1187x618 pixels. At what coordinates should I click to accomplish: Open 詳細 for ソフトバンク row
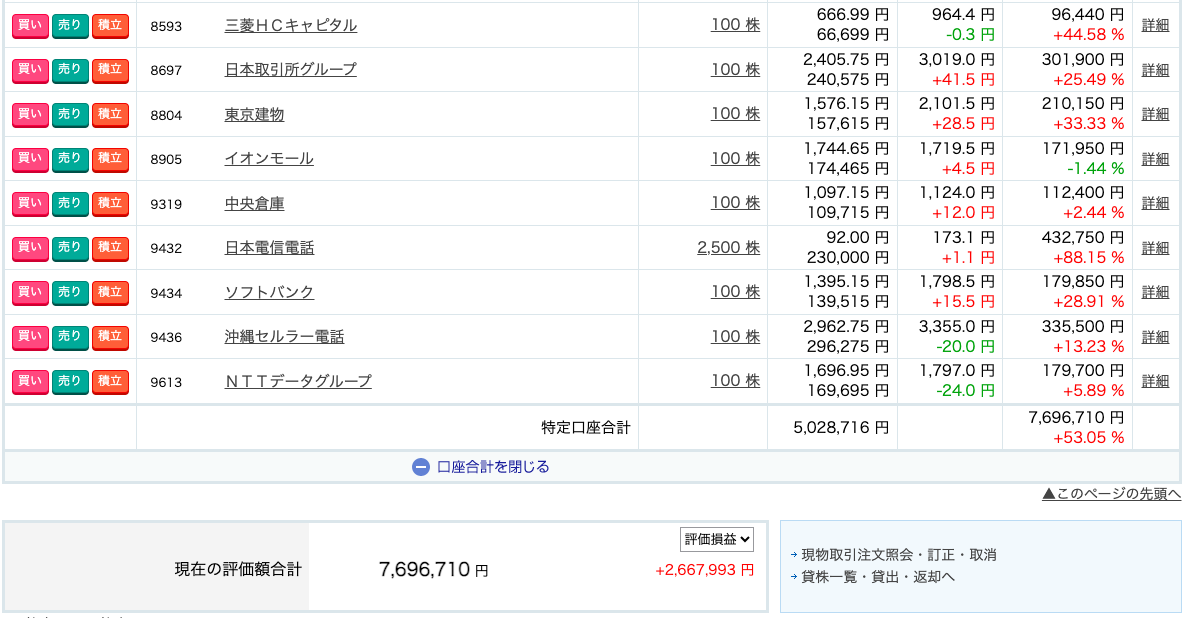1155,292
